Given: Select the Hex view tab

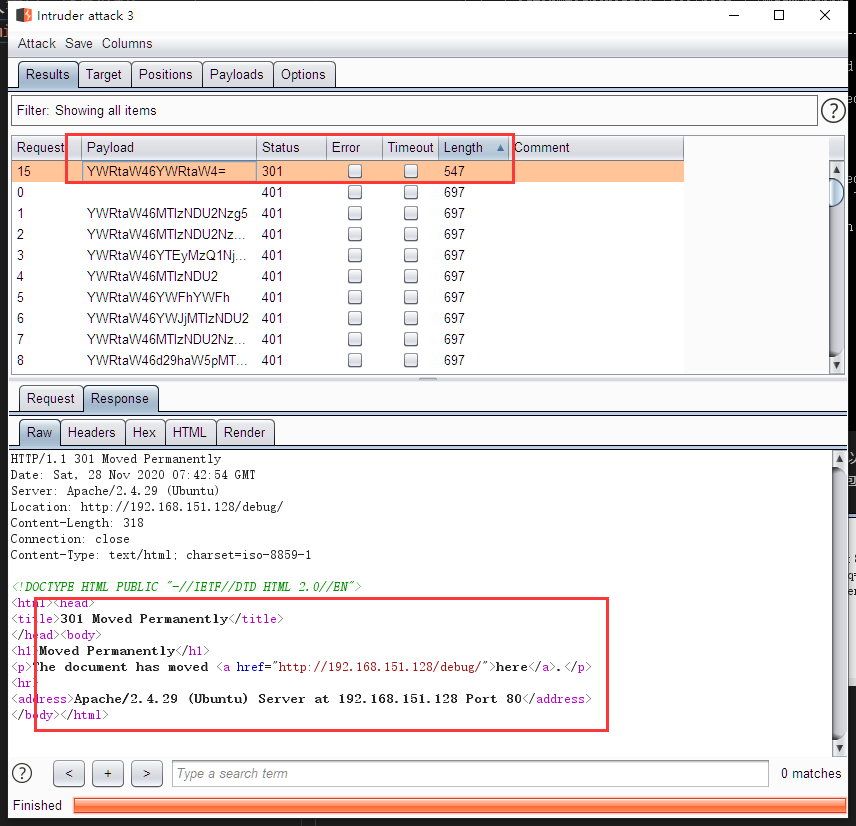Looking at the screenshot, I should point(144,432).
